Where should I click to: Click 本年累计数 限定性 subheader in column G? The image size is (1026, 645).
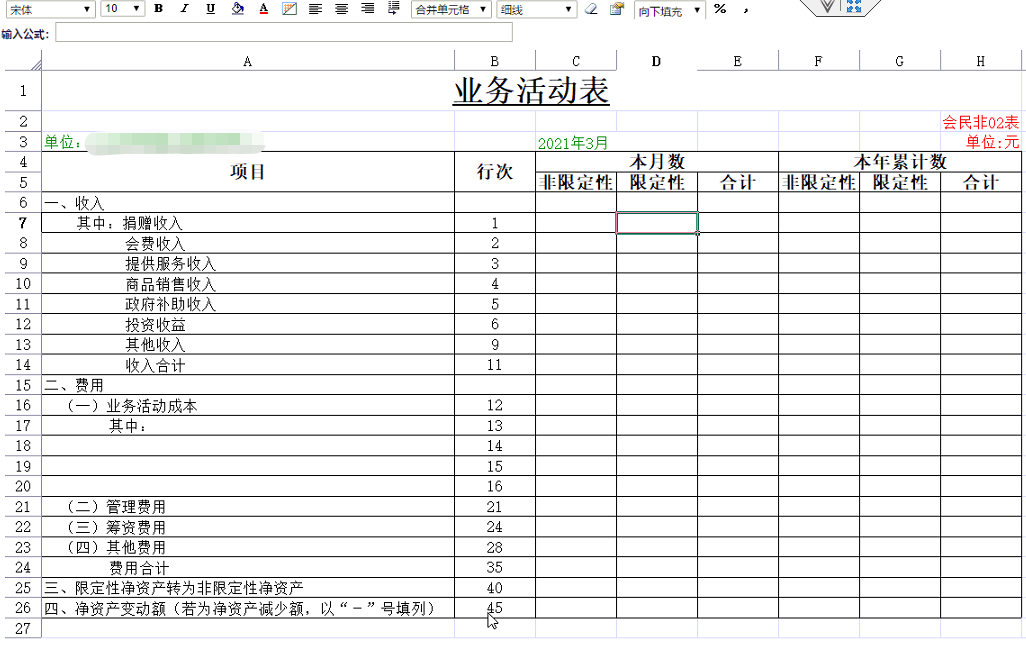coord(900,183)
